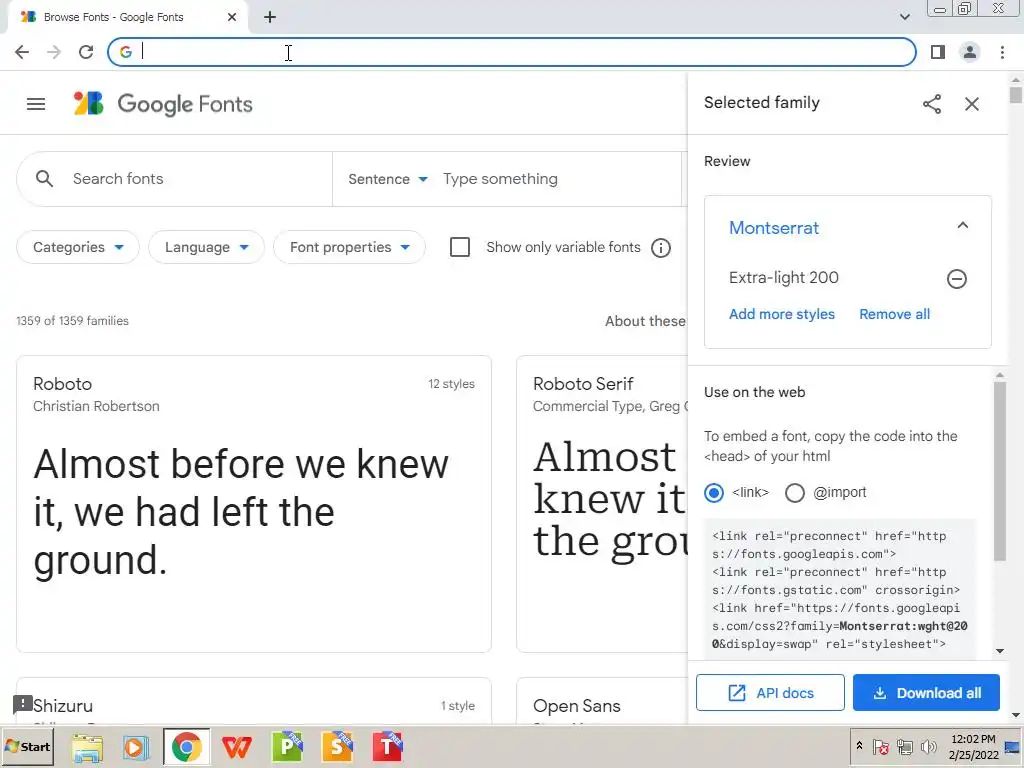
Task: Focus the browser address bar
Action: click(512, 52)
